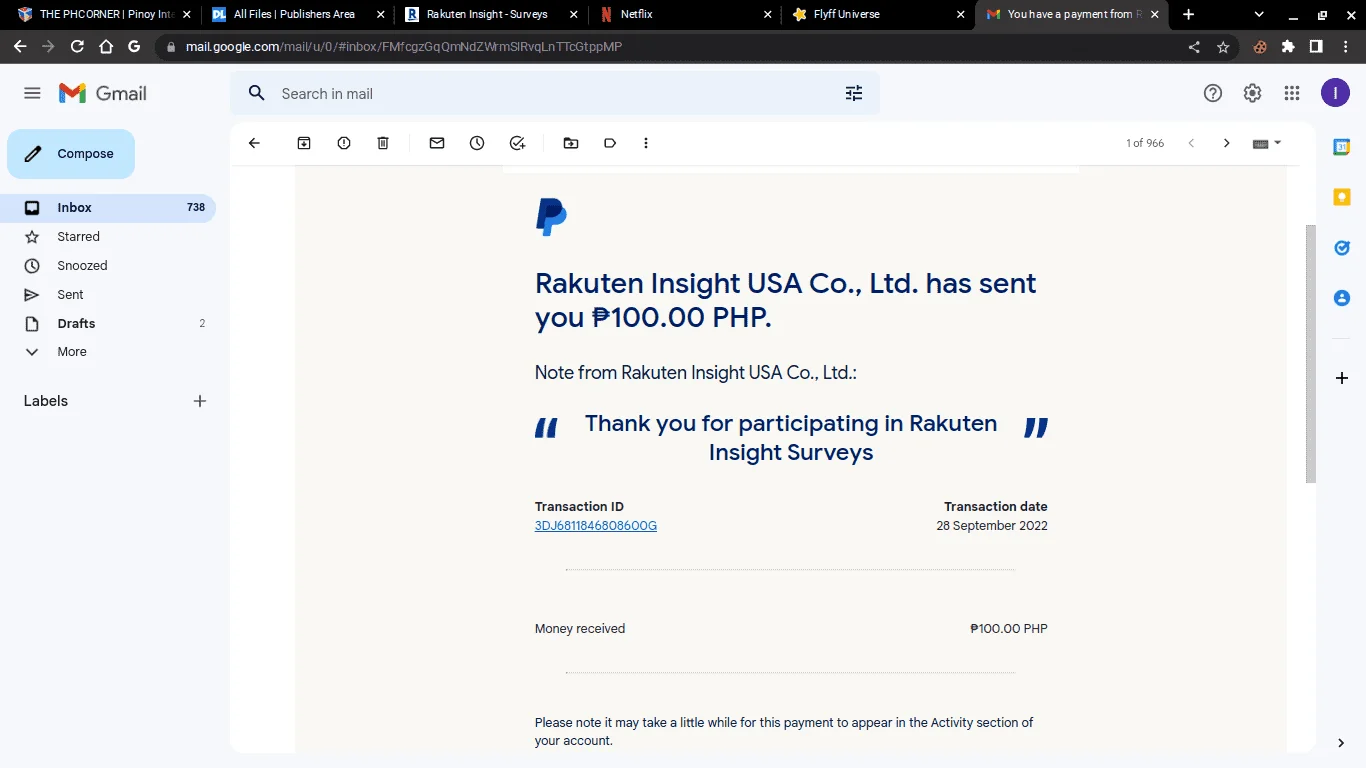
Task: Go to the browser home page
Action: pos(106,47)
